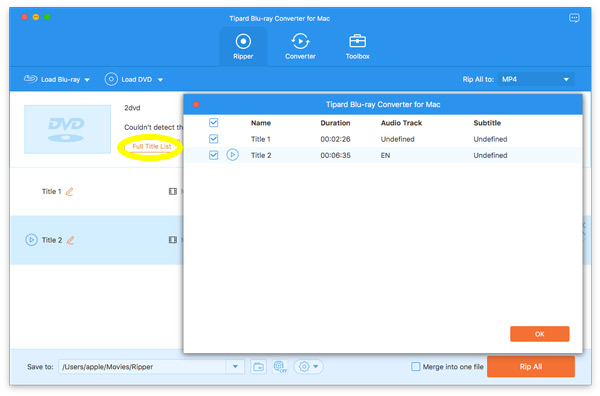The height and width of the screenshot is (396, 600).
Task: Open the Rip All to MP4 dropdown
Action: coord(536,80)
